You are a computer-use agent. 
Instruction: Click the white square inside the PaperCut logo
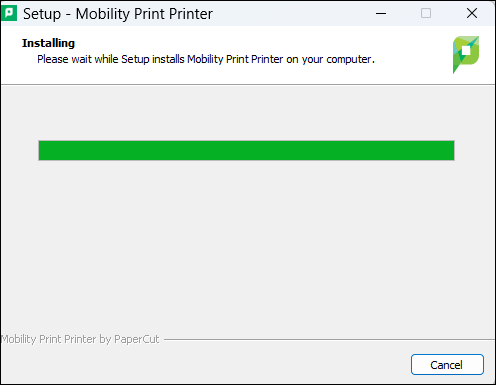point(466,51)
